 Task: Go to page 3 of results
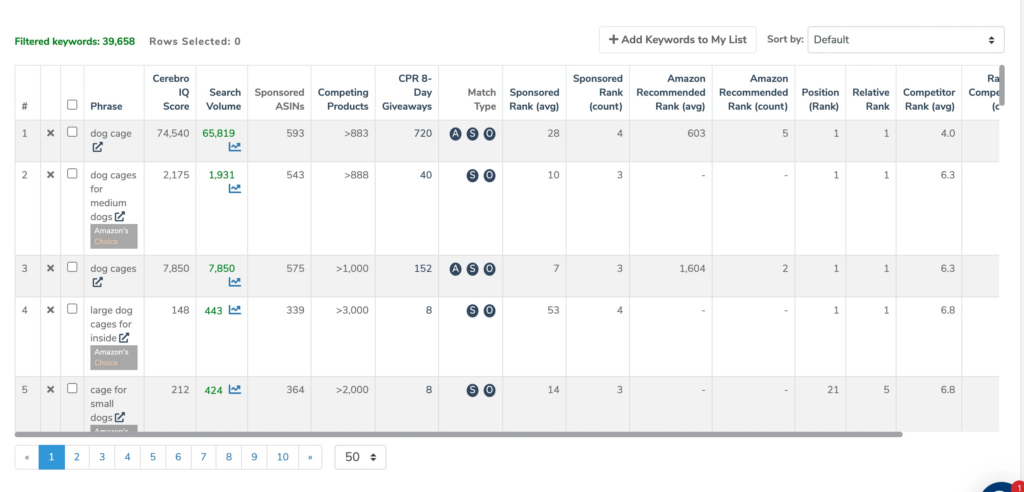coord(101,457)
